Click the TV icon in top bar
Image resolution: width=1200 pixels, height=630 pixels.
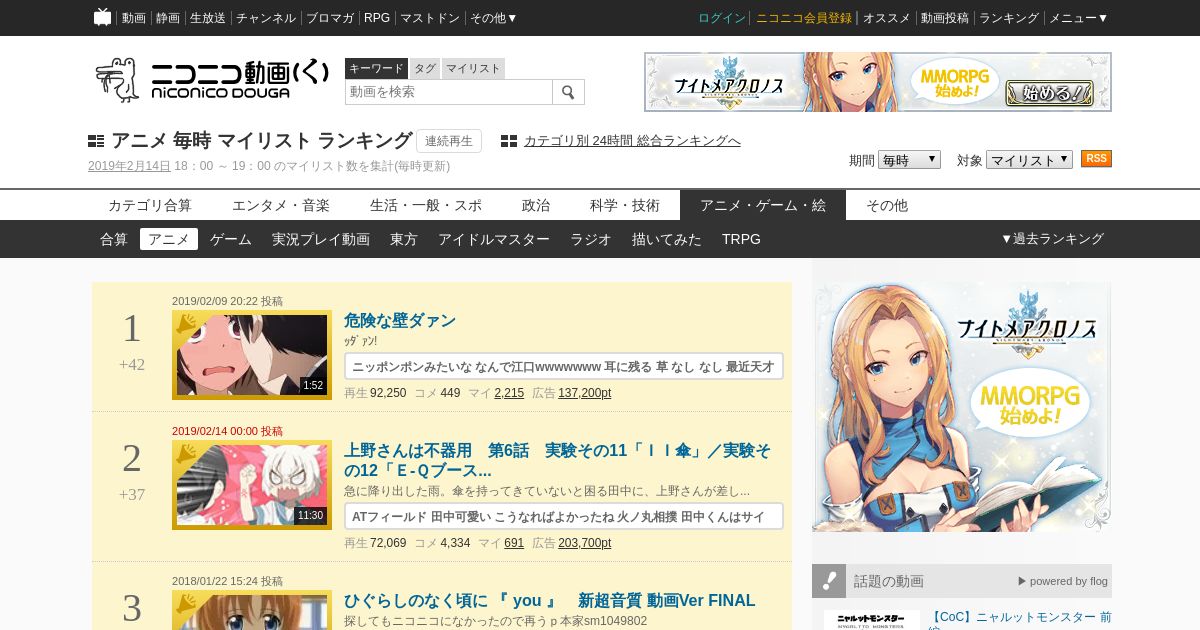coord(102,17)
